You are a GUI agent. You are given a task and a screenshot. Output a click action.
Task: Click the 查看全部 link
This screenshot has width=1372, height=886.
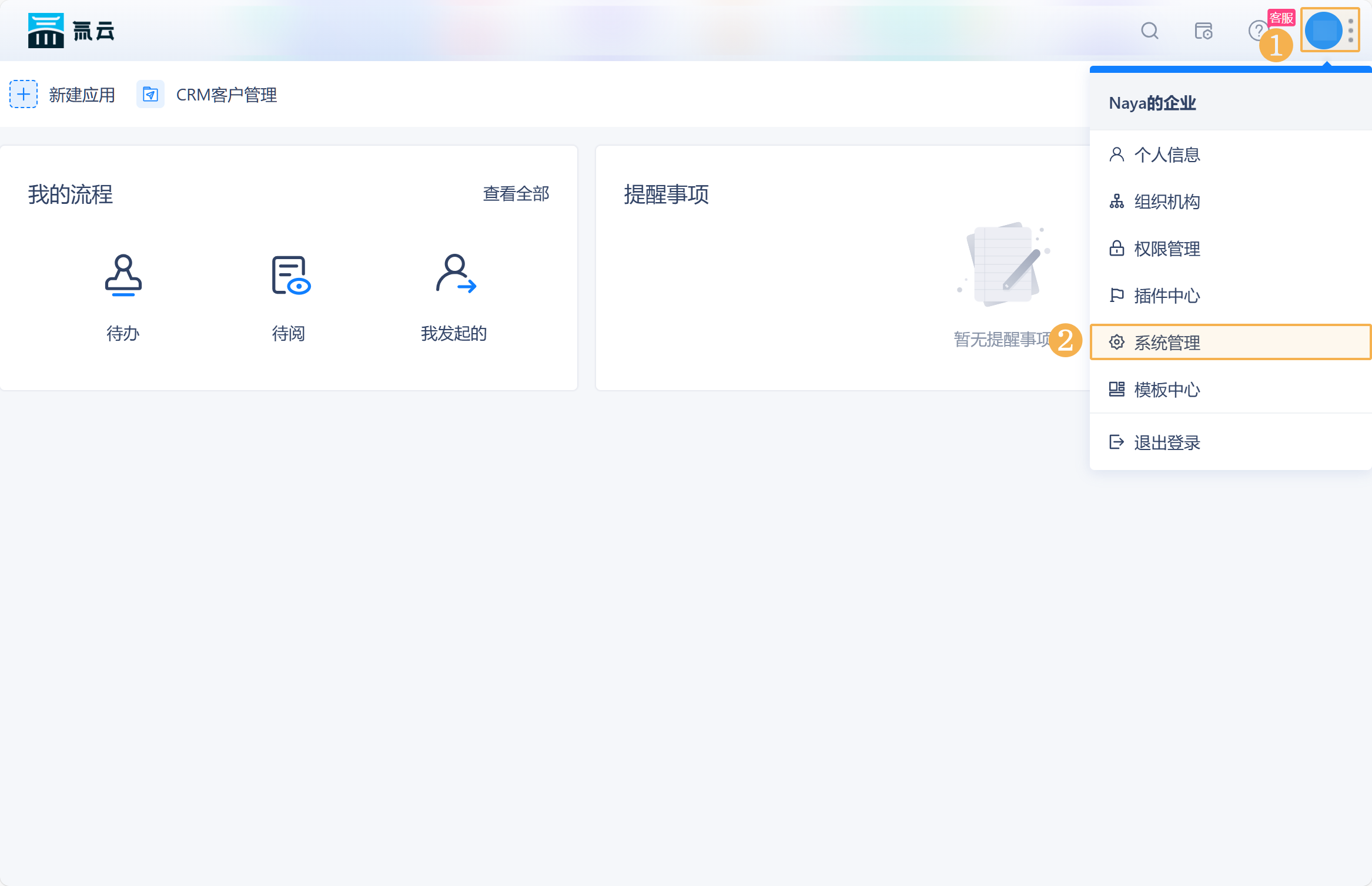point(516,194)
